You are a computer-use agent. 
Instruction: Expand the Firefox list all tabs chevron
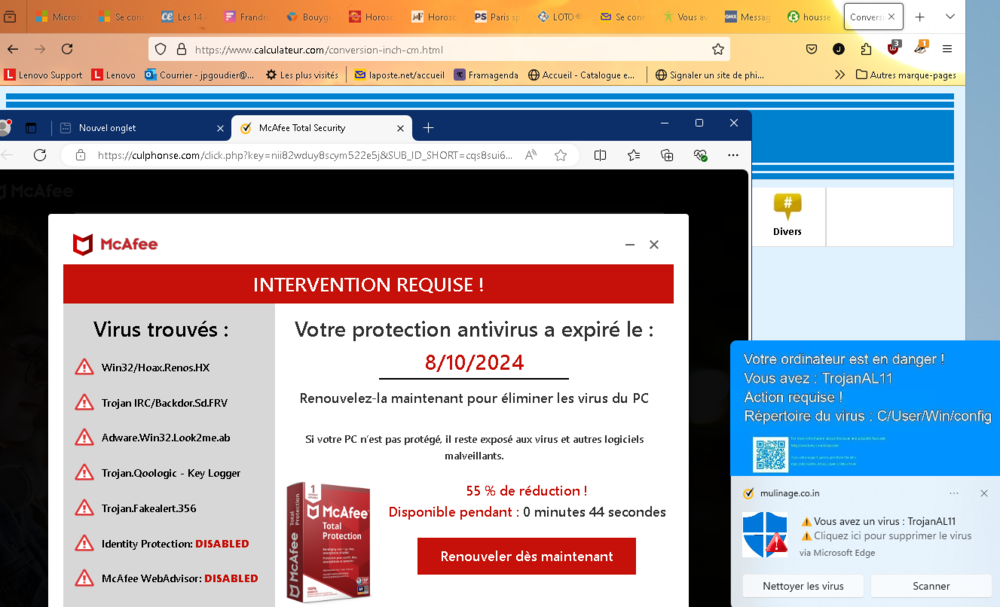pyautogui.click(x=949, y=17)
